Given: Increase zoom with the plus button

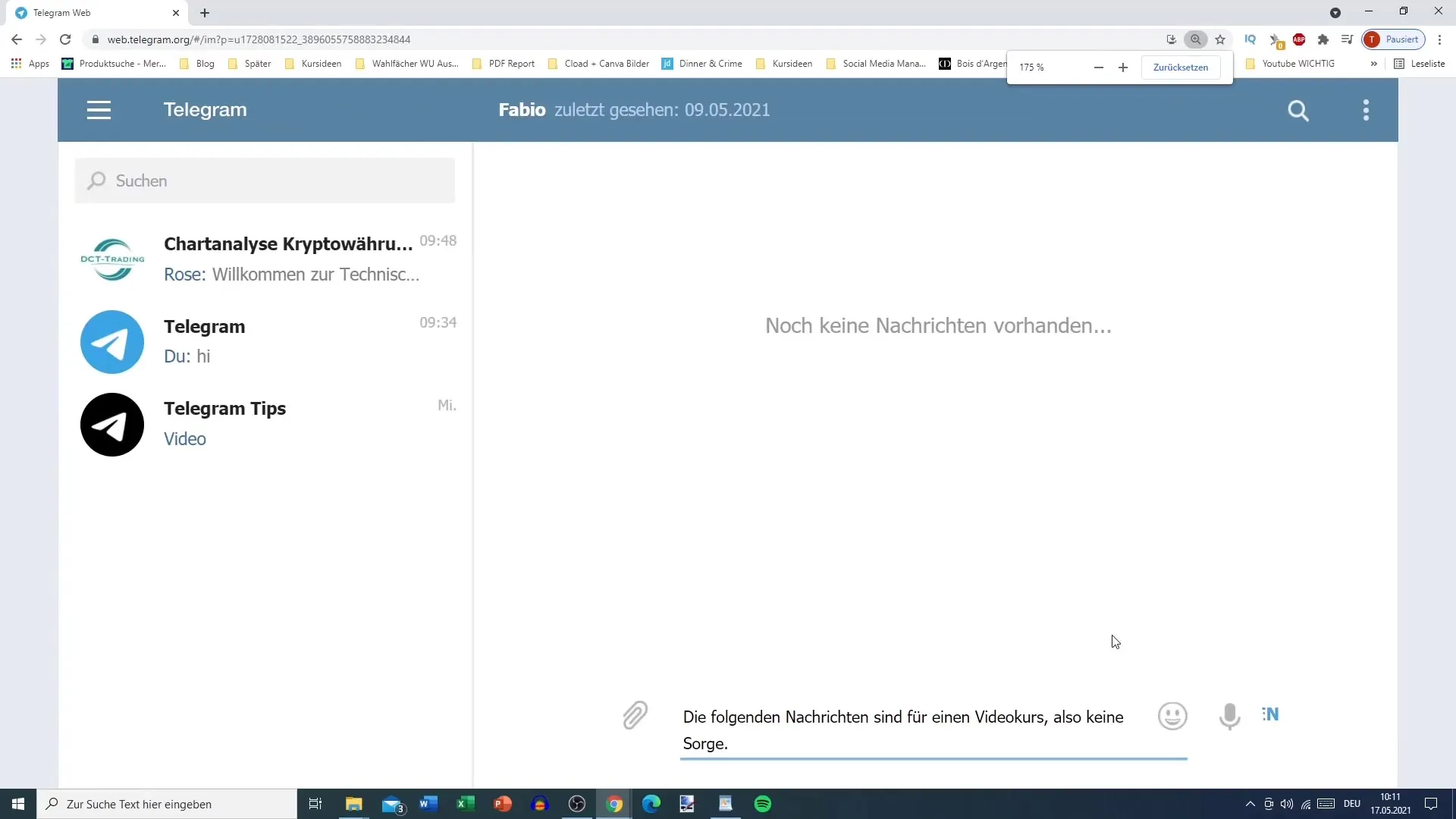Looking at the screenshot, I should pos(1123,67).
